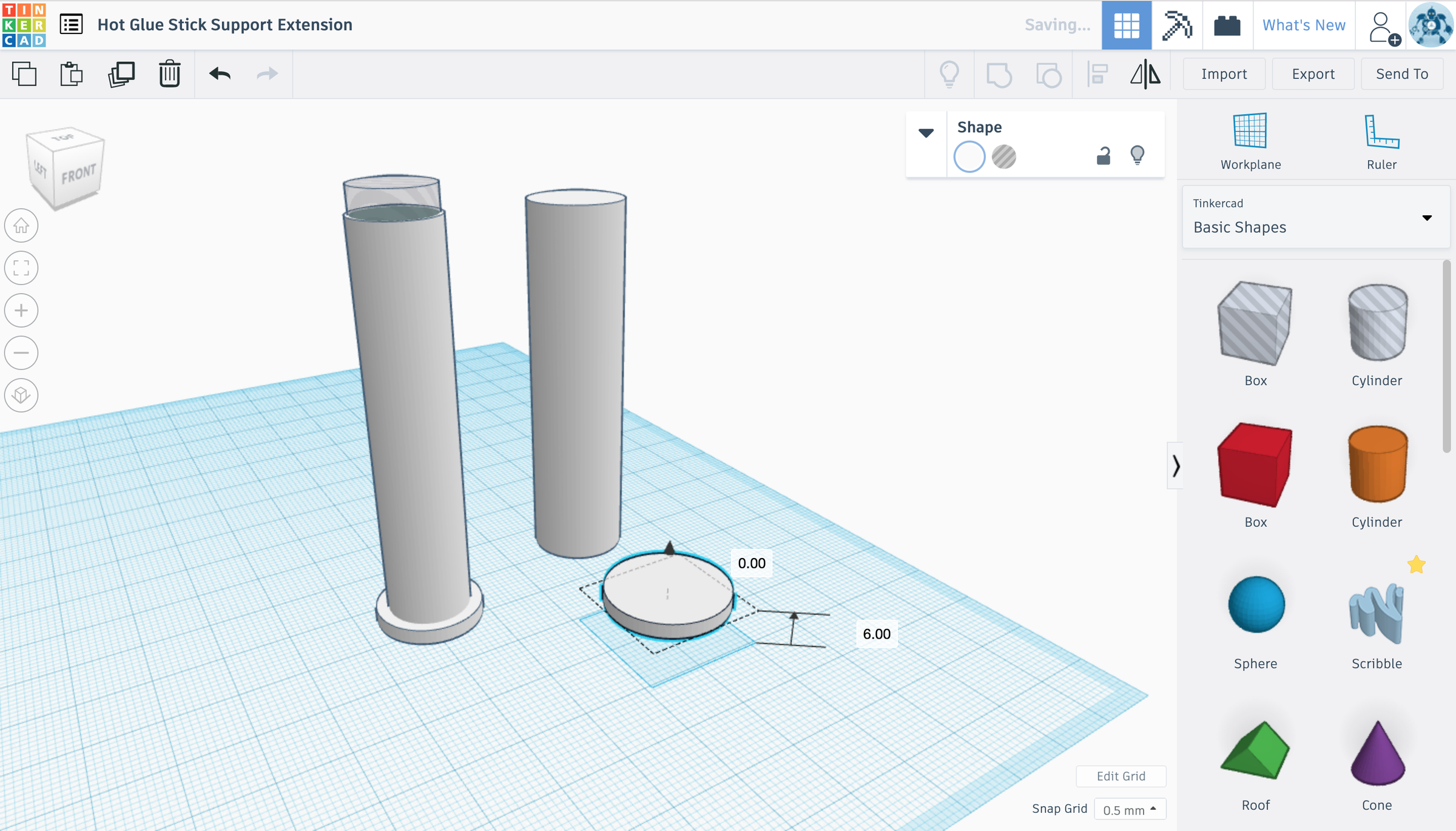1456x831 pixels.
Task: Toggle shape visibility light bulb
Action: [x=1137, y=155]
